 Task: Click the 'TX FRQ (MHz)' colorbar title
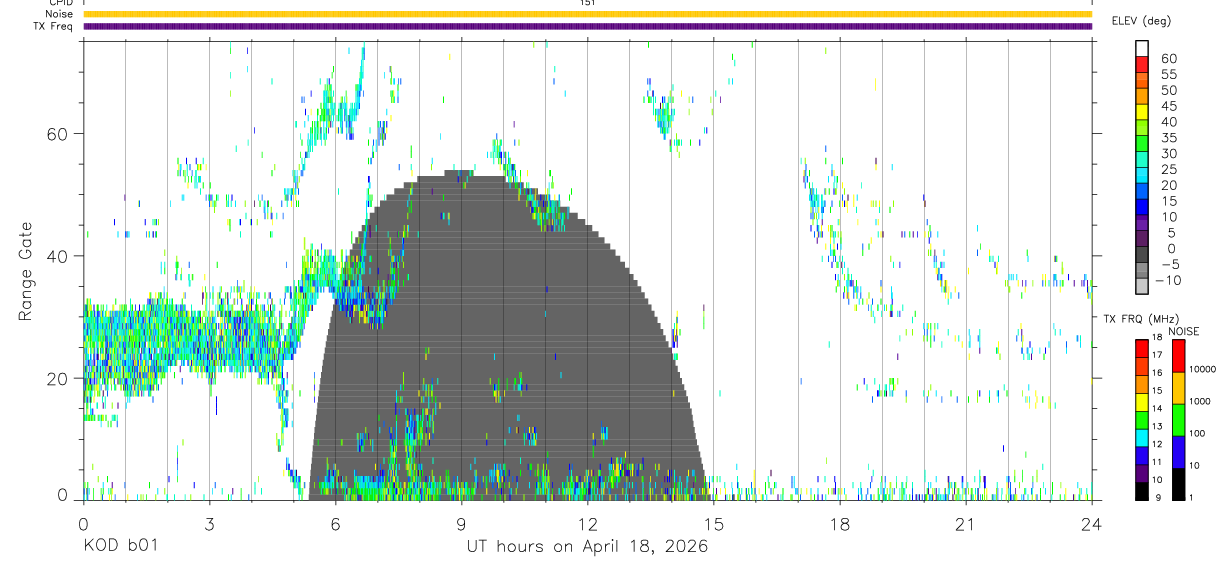pos(1139,318)
